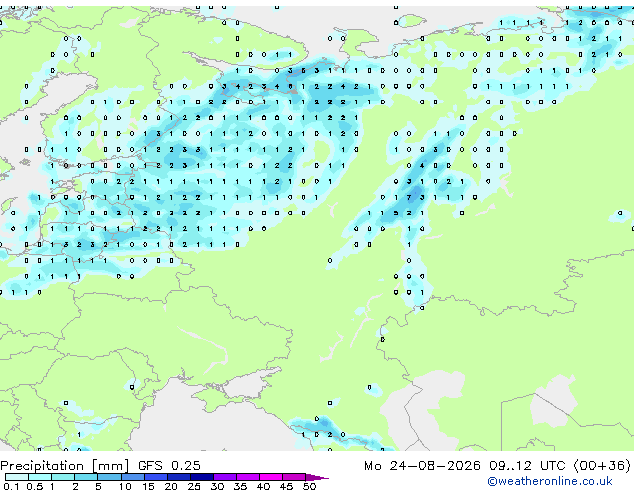Click the 5–10 mm legend color box
Screen dimensions: 634x490
(109, 477)
